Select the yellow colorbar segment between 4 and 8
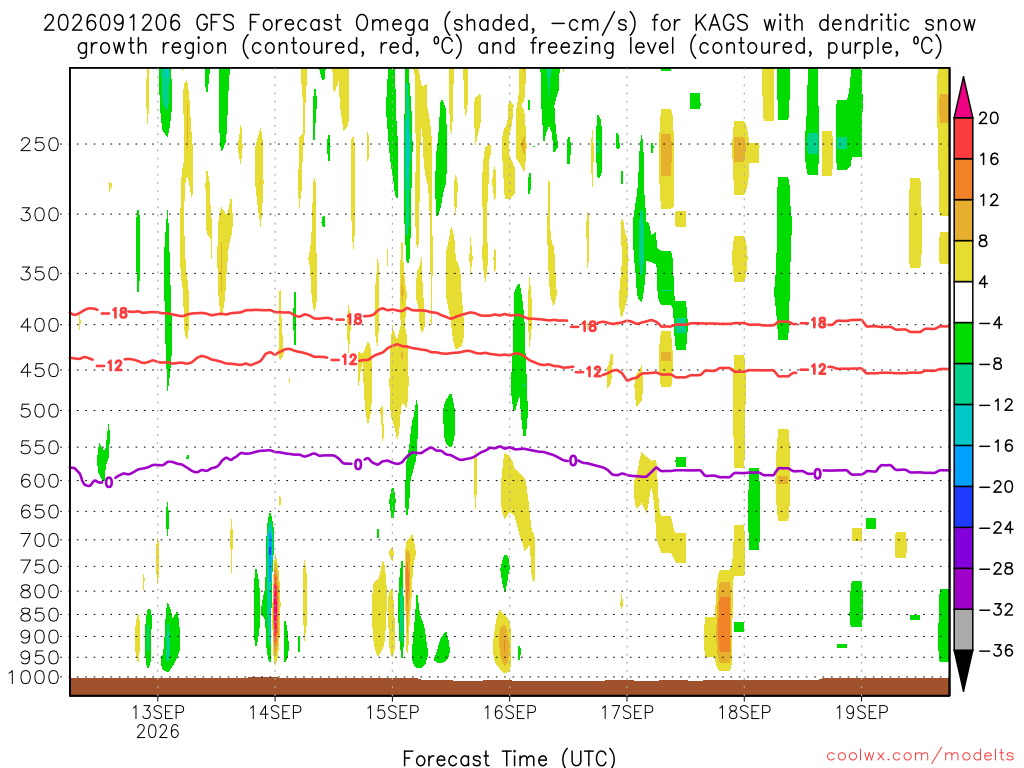This screenshot has width=1024, height=768. click(x=963, y=261)
